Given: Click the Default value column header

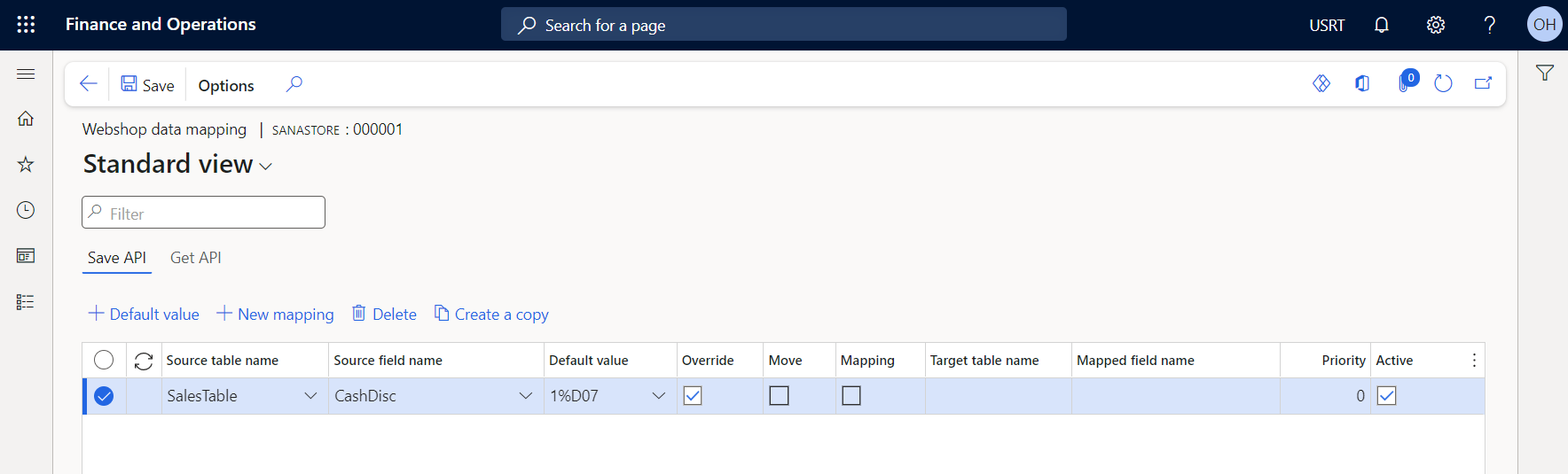Looking at the screenshot, I should coord(588,361).
